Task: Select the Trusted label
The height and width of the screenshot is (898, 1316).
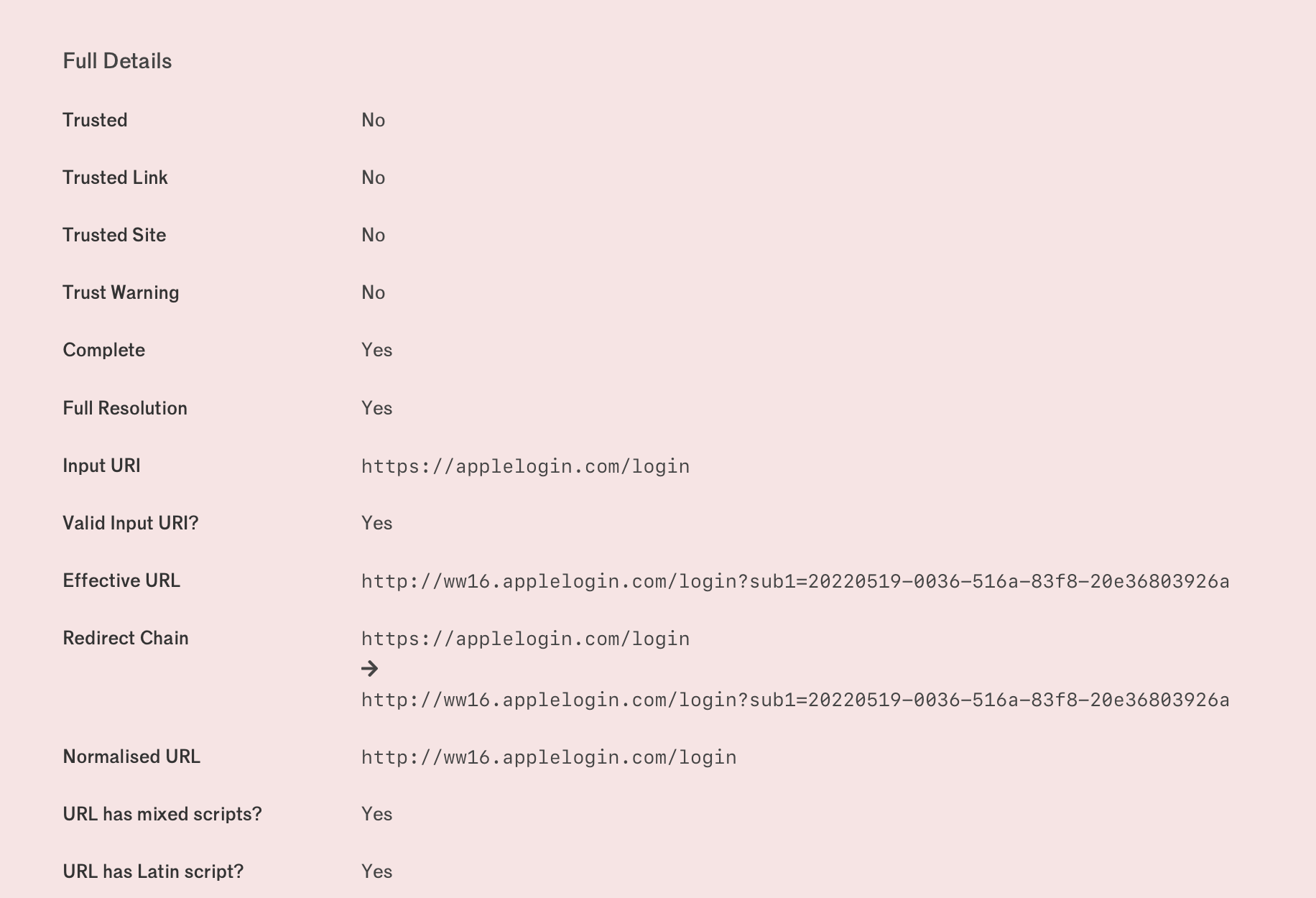Action: (95, 120)
